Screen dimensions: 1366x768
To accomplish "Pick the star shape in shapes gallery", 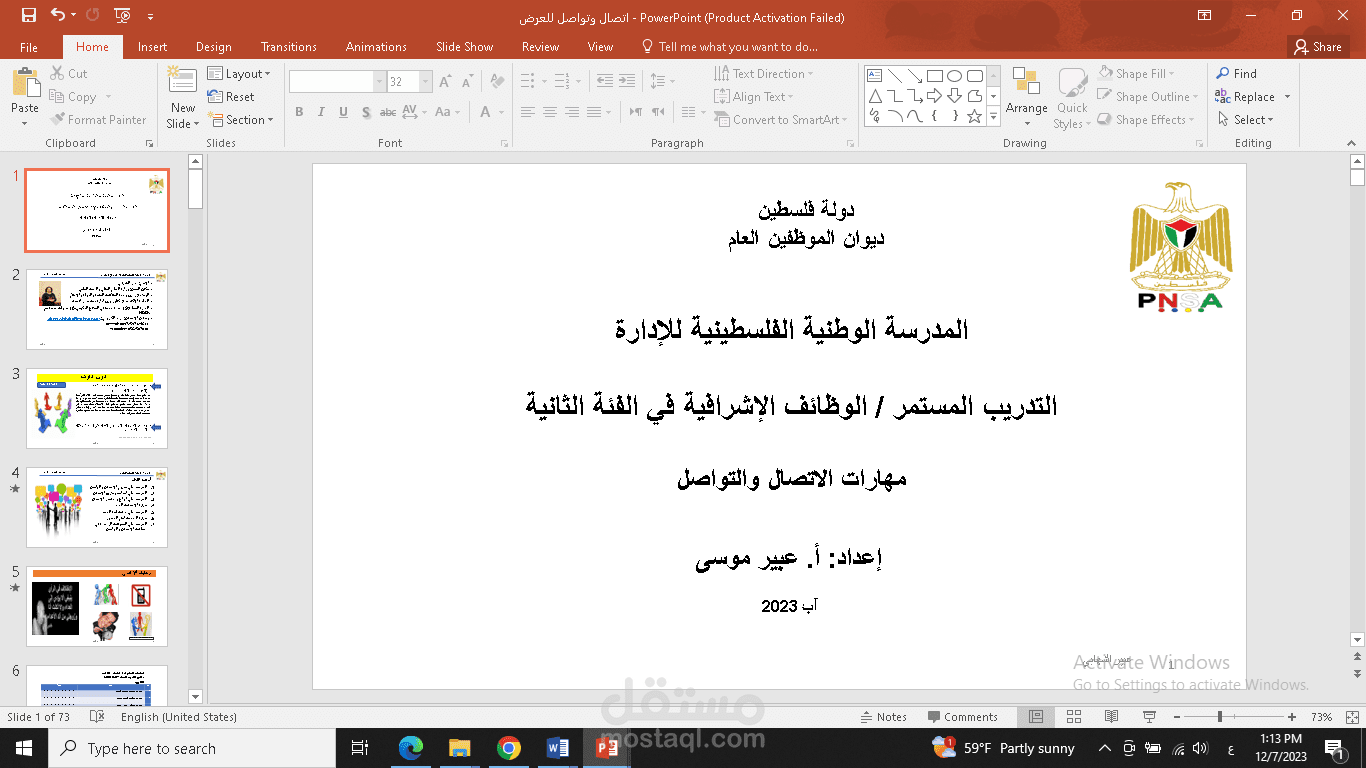I will pyautogui.click(x=974, y=117).
